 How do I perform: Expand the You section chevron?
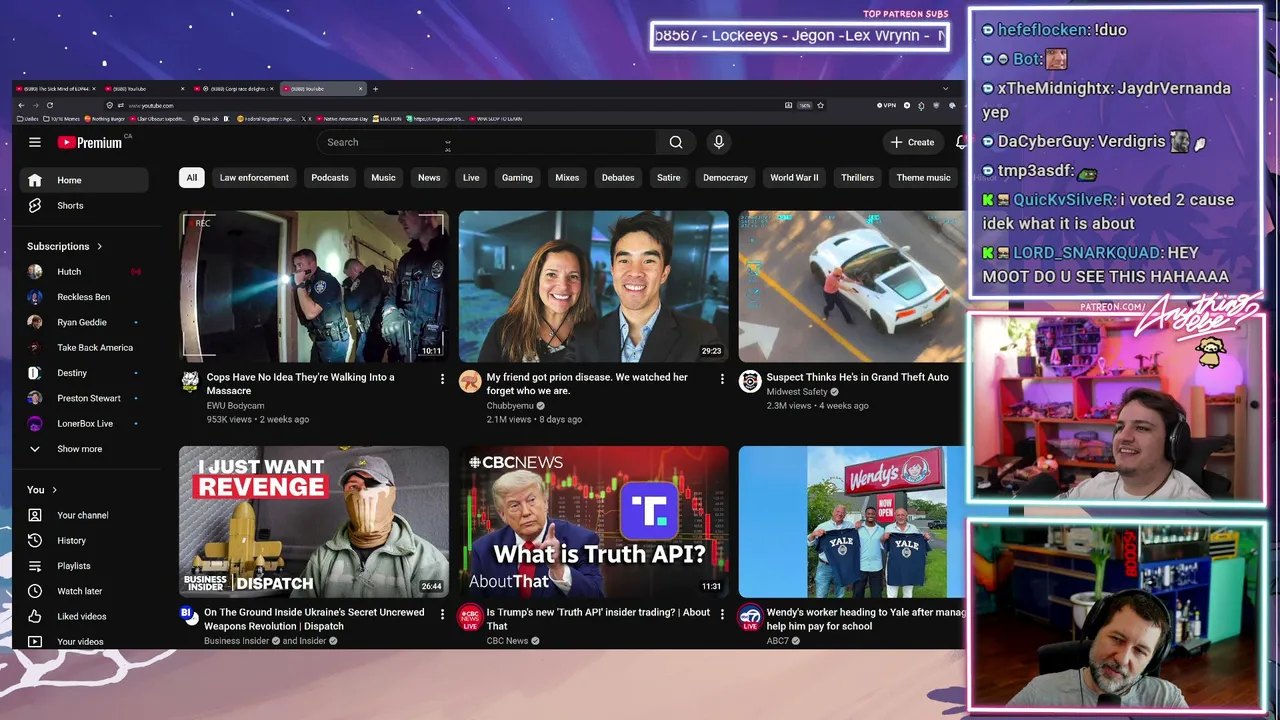(x=54, y=490)
